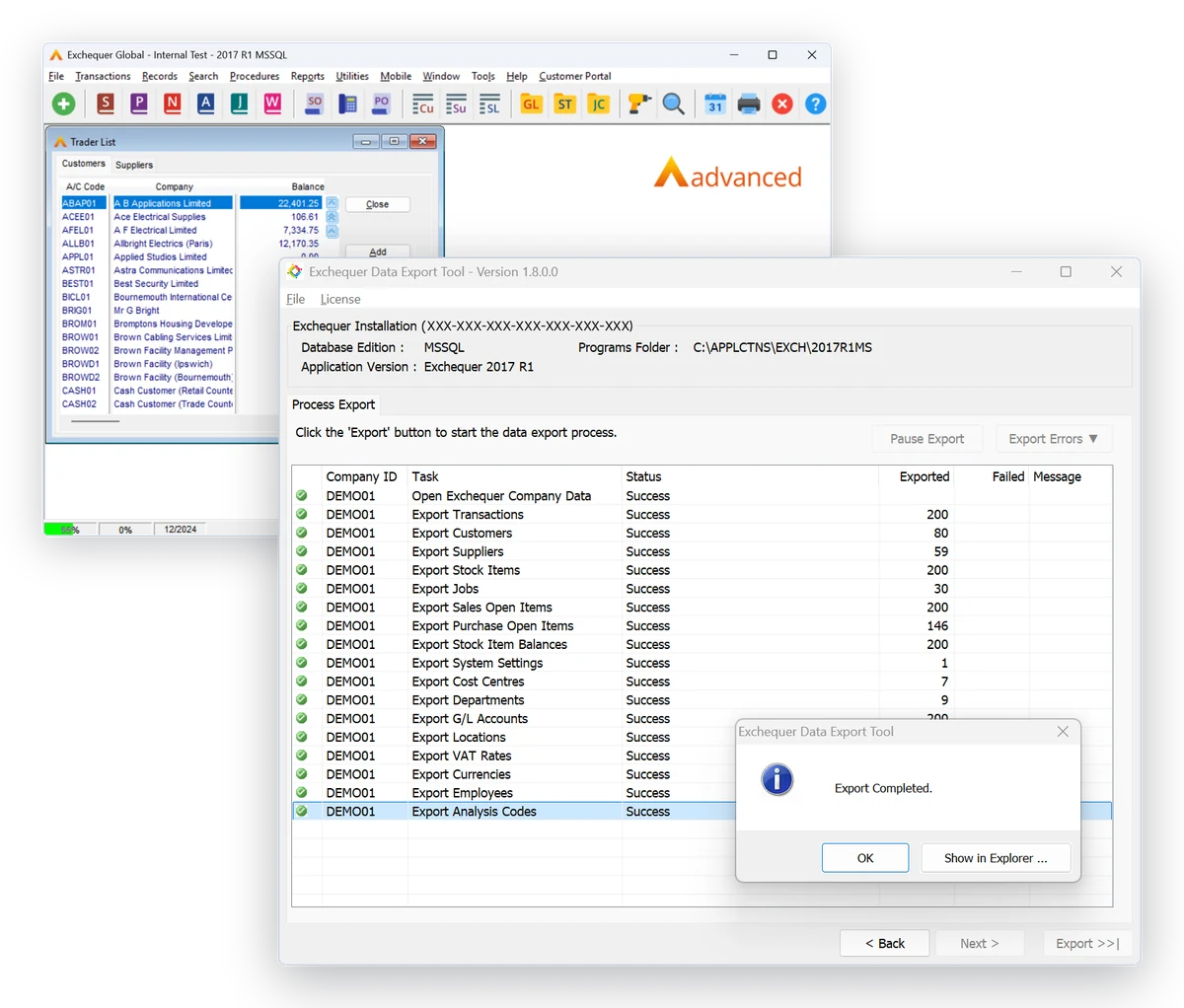1184x1008 pixels.
Task: Click Show in Explorer button
Action: point(996,858)
